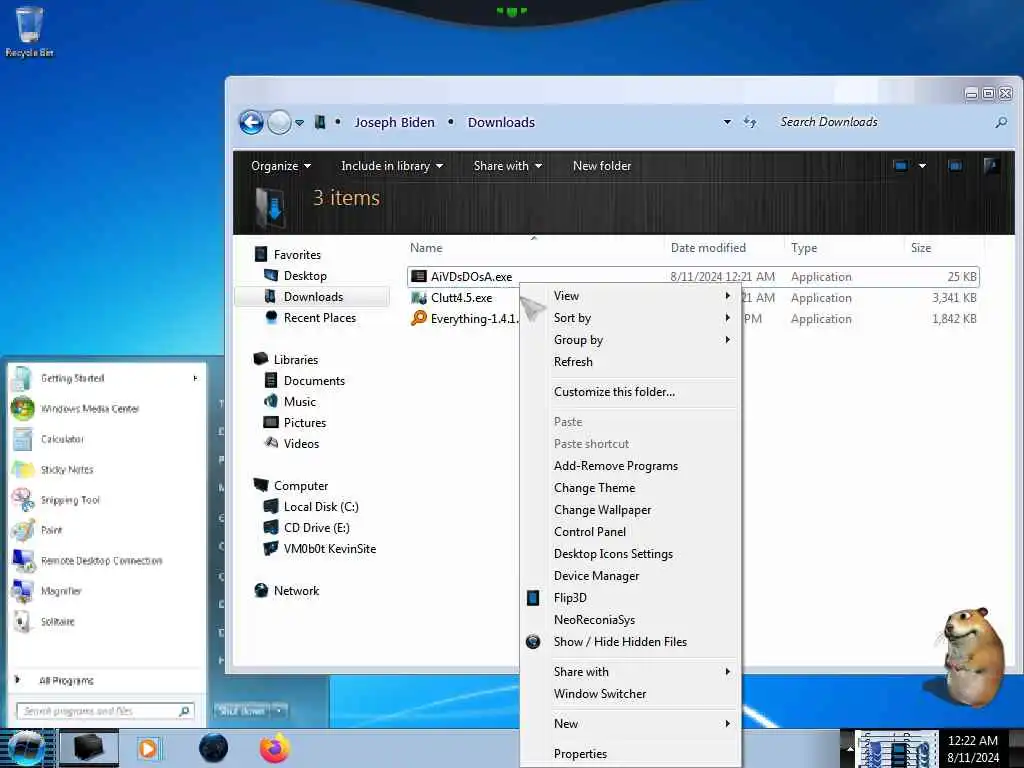Select Desktop in Favorites

point(305,276)
